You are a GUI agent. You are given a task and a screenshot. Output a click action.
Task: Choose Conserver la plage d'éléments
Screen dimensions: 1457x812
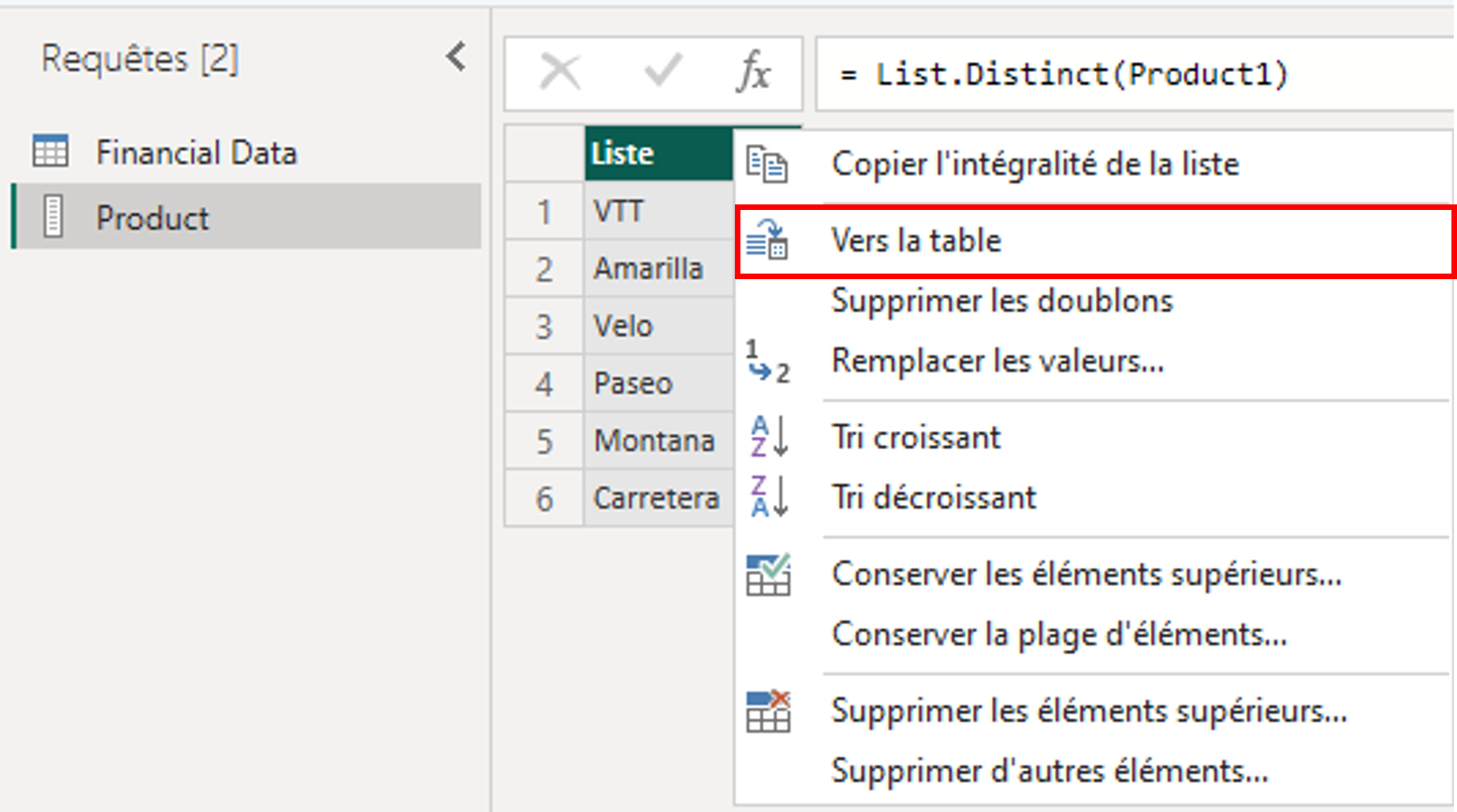tap(1059, 635)
